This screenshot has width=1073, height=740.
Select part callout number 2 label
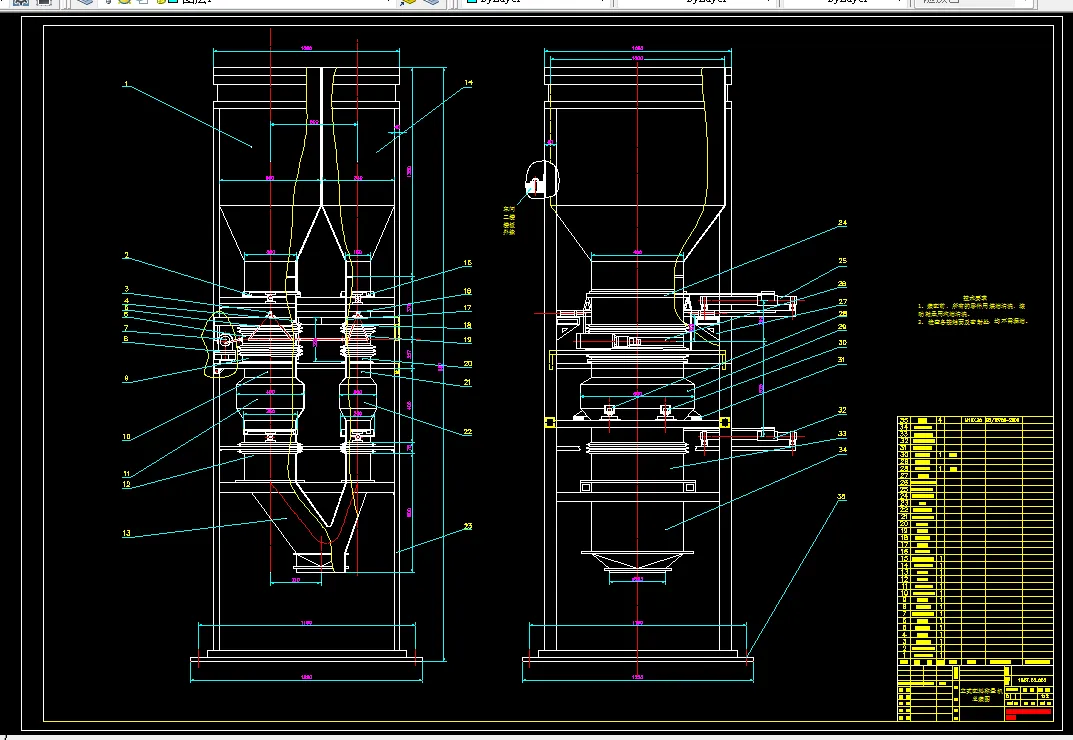coord(126,255)
